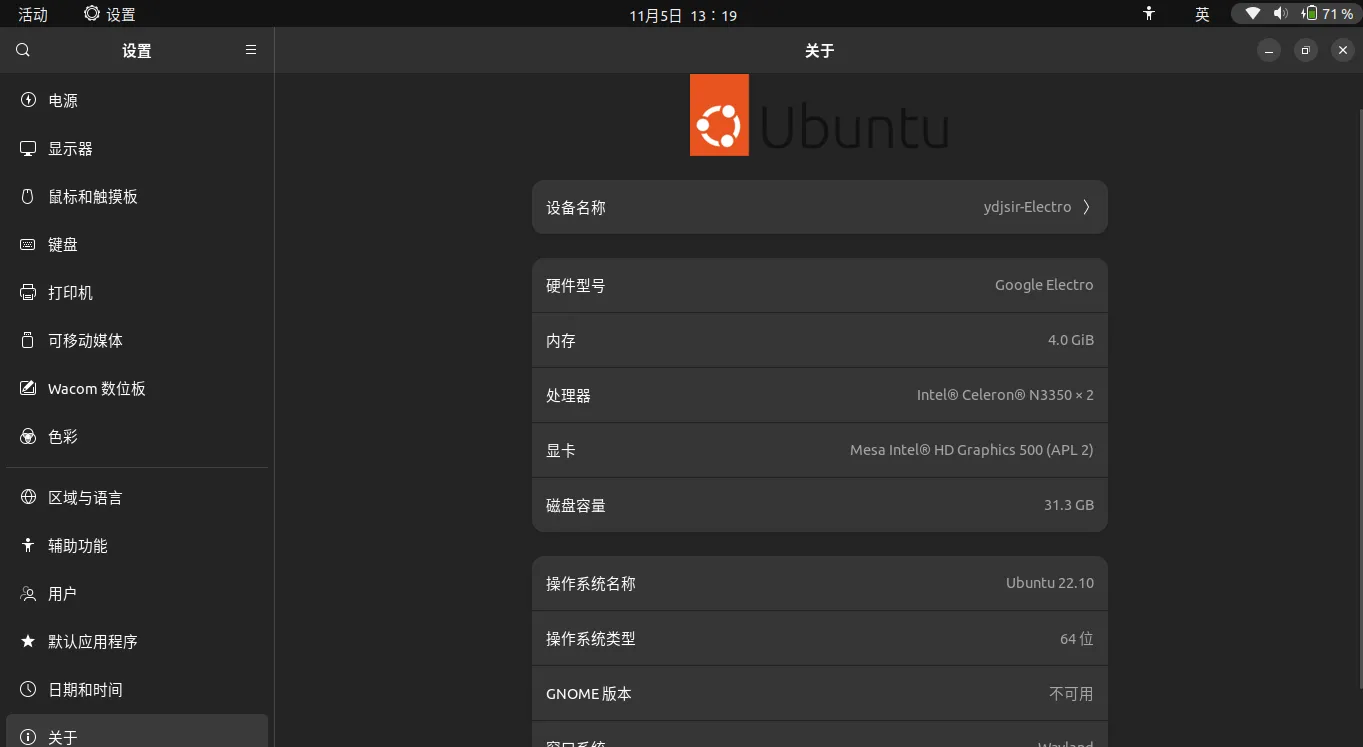Viewport: 1363px width, 747px height.
Task: Click the clock showing 11月5日 13:19
Action: pos(683,15)
